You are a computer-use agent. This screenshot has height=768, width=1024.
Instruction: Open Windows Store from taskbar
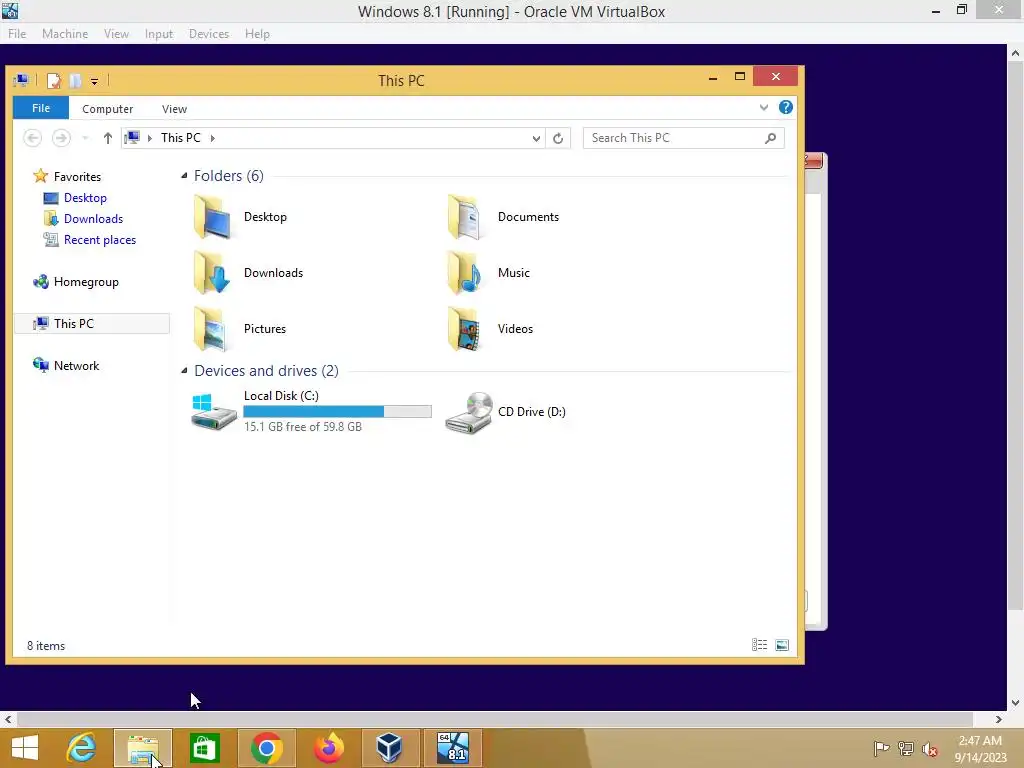pyautogui.click(x=204, y=748)
